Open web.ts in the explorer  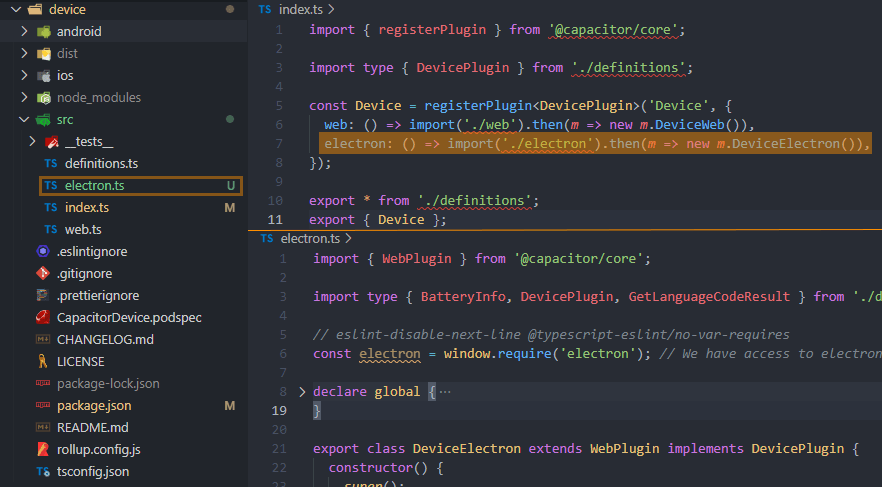[x=83, y=229]
